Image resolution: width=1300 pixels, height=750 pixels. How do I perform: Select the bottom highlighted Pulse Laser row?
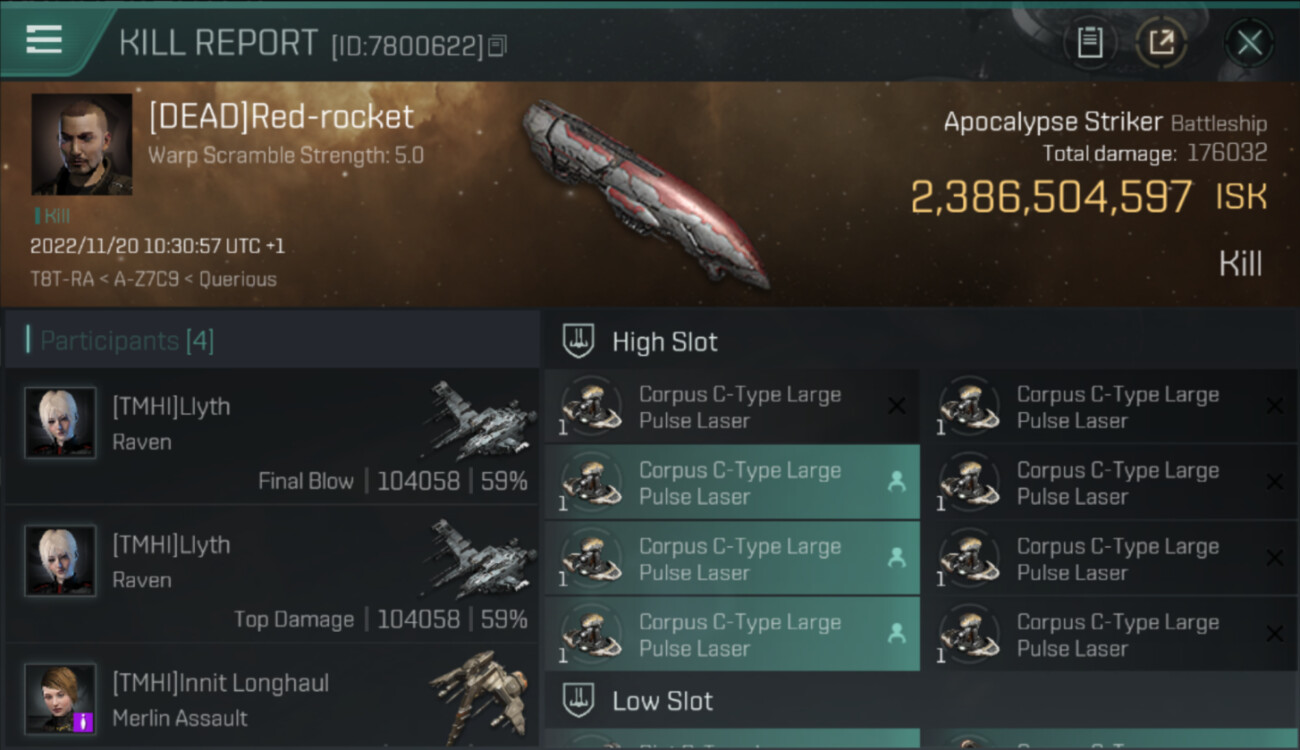tap(732, 634)
